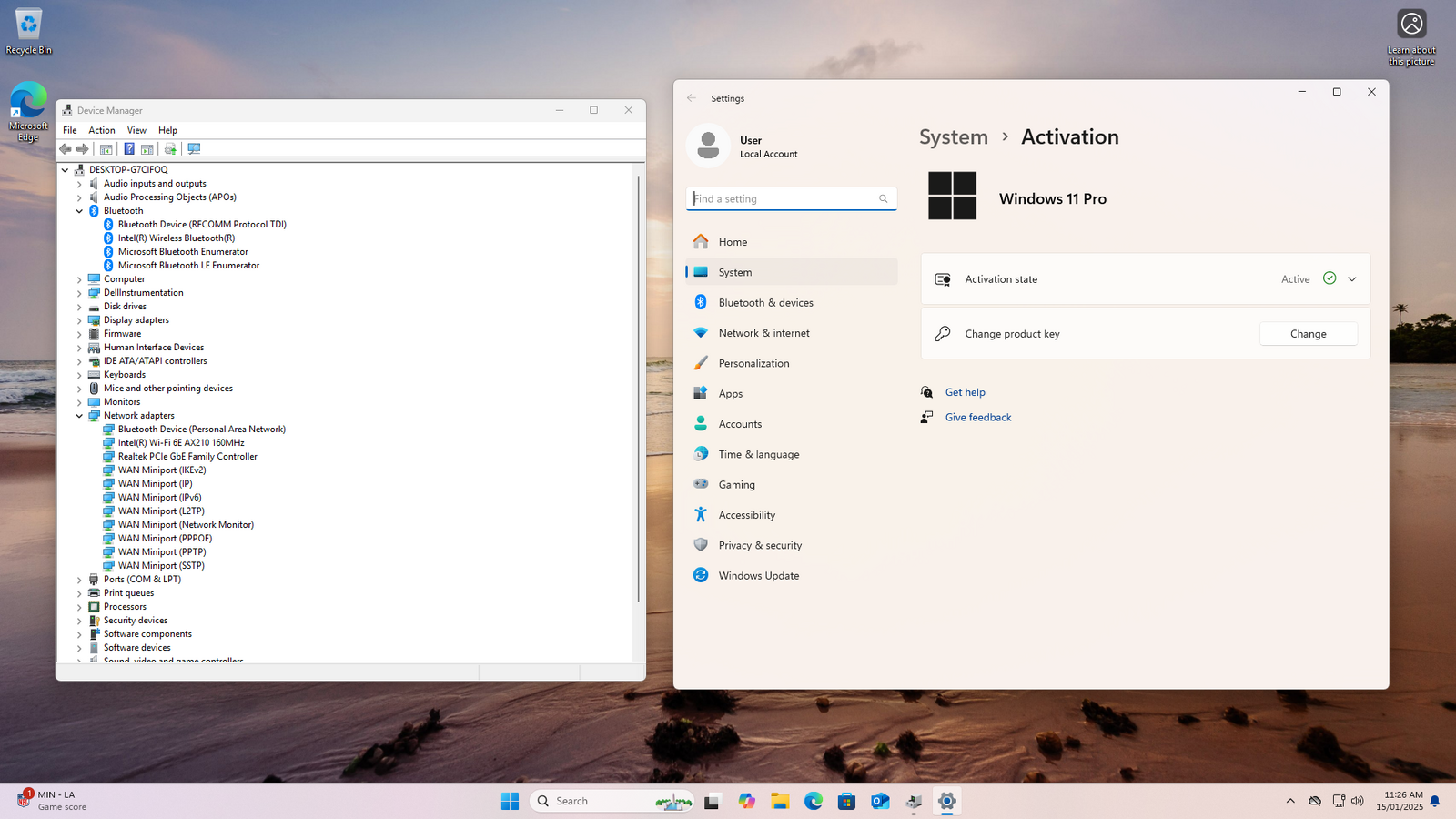Open the notification bell in the tray
This screenshot has width=1456, height=819.
coord(1435,801)
